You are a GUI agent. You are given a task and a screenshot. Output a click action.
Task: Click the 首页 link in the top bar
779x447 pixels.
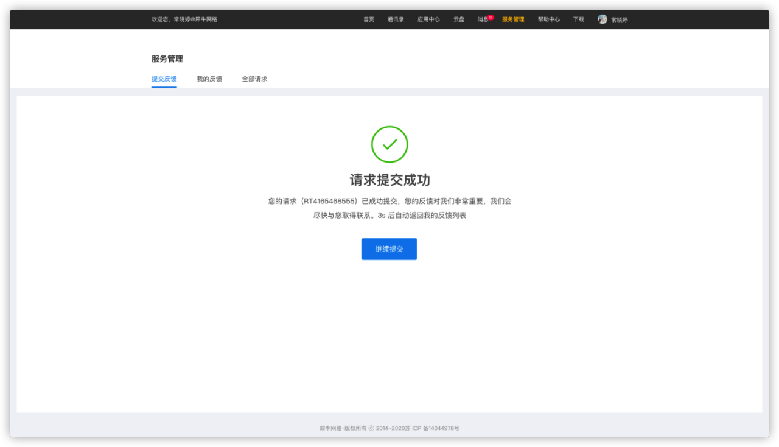pos(369,19)
